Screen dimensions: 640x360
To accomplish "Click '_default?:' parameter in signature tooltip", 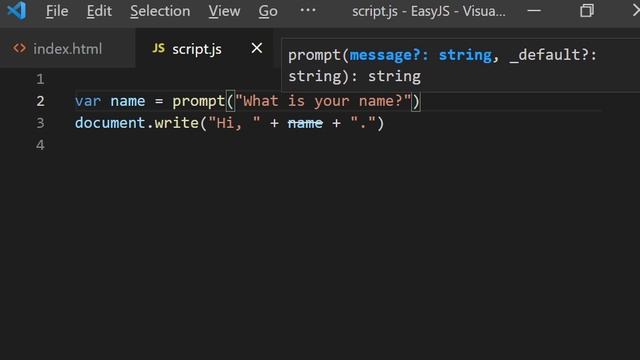I will pyautogui.click(x=553, y=55).
